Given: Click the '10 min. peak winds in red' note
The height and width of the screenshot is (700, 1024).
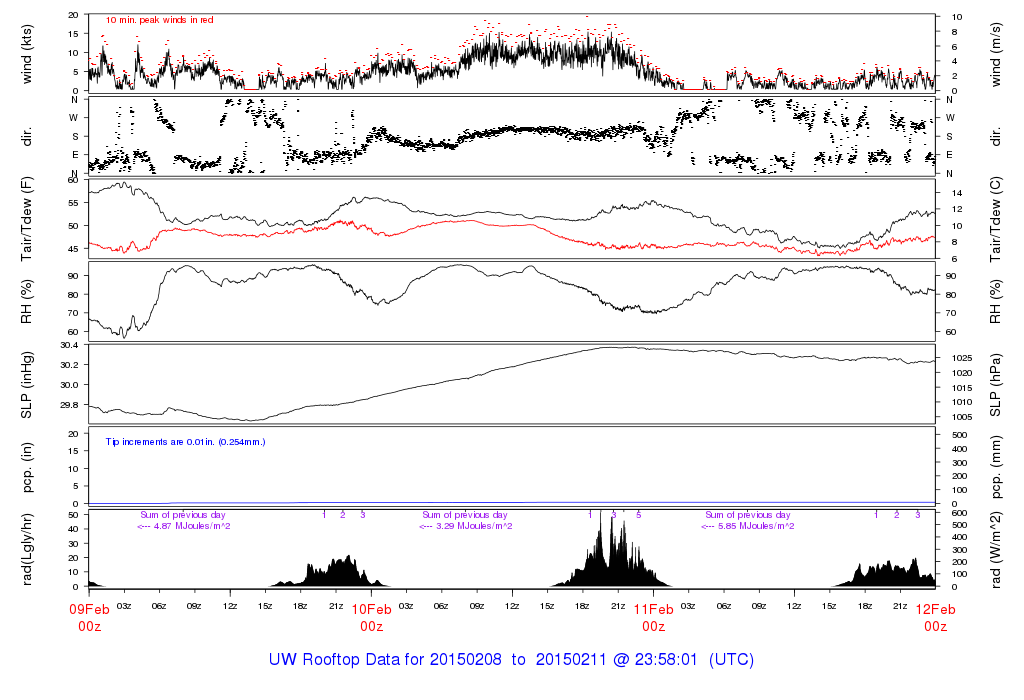Looking at the screenshot, I should pyautogui.click(x=160, y=20).
